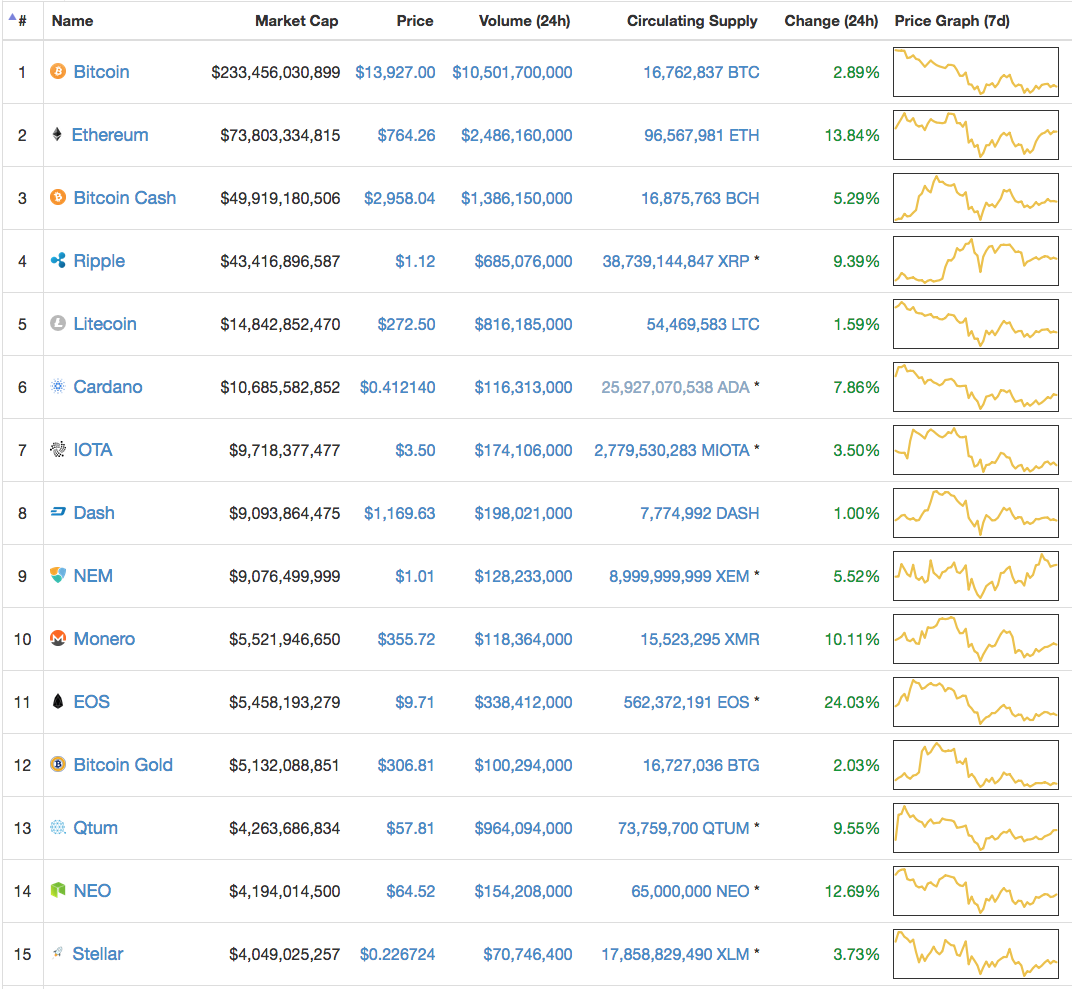Sort by Change (24h) column header
The image size is (1087, 989).
pyautogui.click(x=831, y=21)
